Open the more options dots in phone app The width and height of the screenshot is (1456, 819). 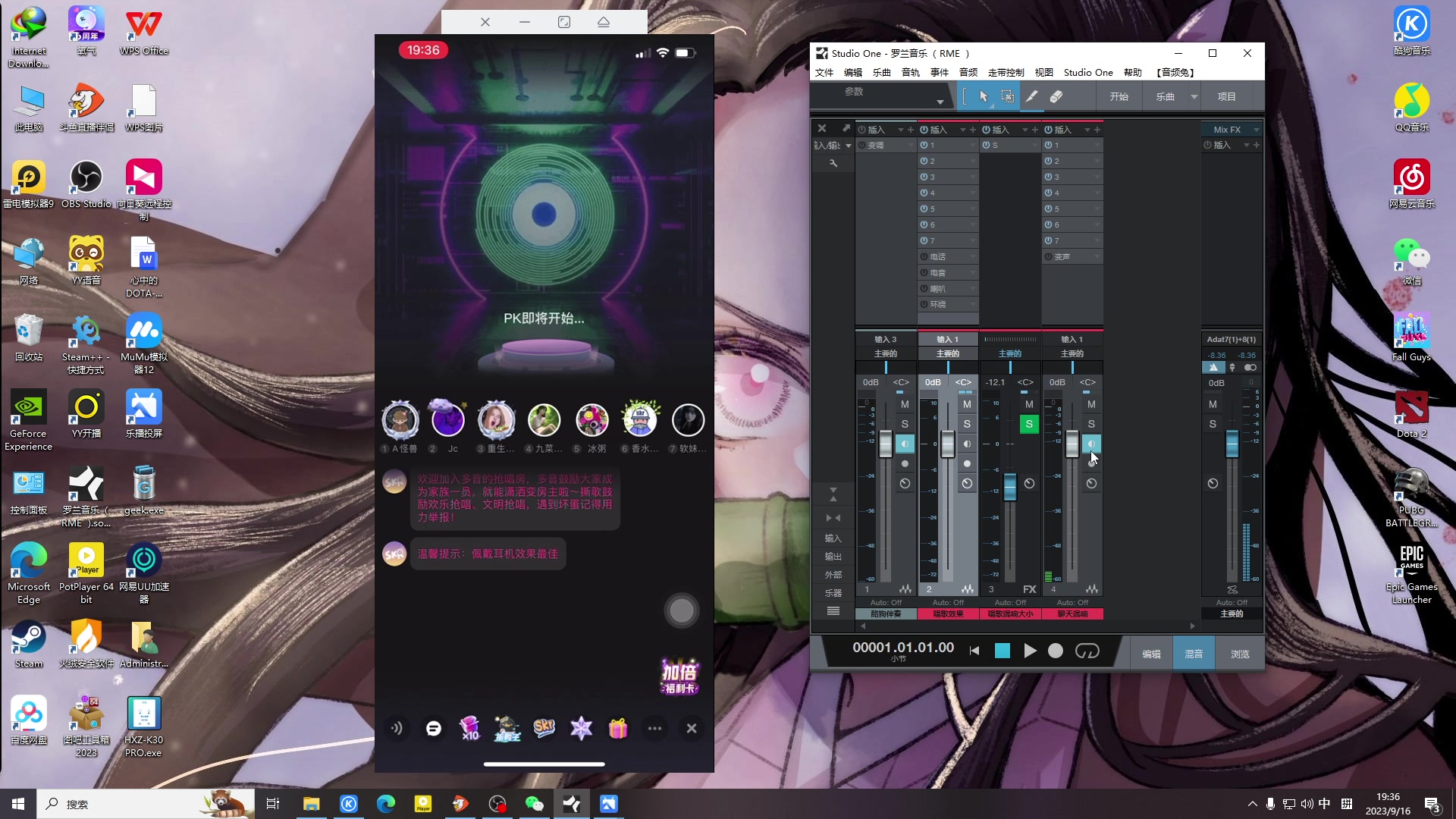pos(654,728)
